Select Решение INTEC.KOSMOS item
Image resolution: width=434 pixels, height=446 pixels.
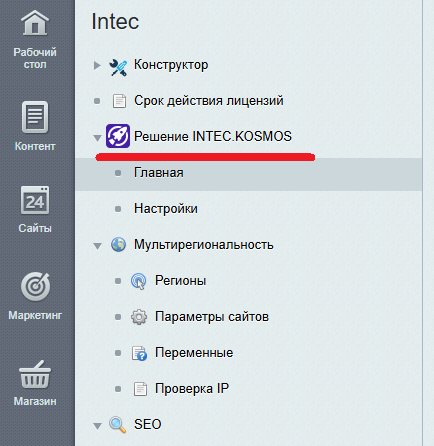[213, 136]
